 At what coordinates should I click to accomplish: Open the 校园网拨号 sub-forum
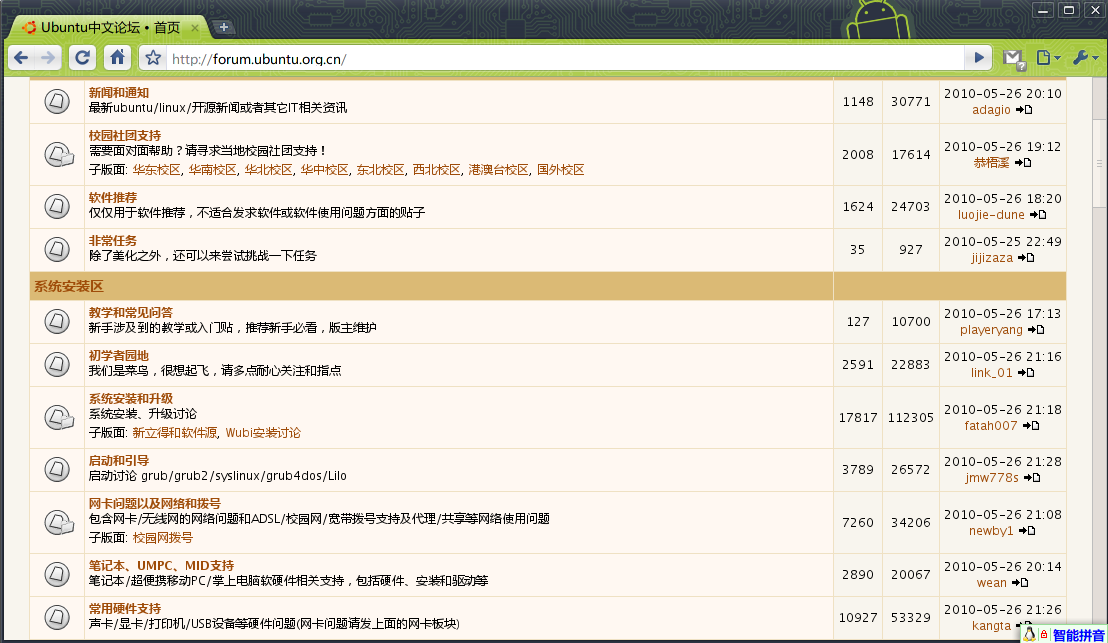(x=163, y=538)
